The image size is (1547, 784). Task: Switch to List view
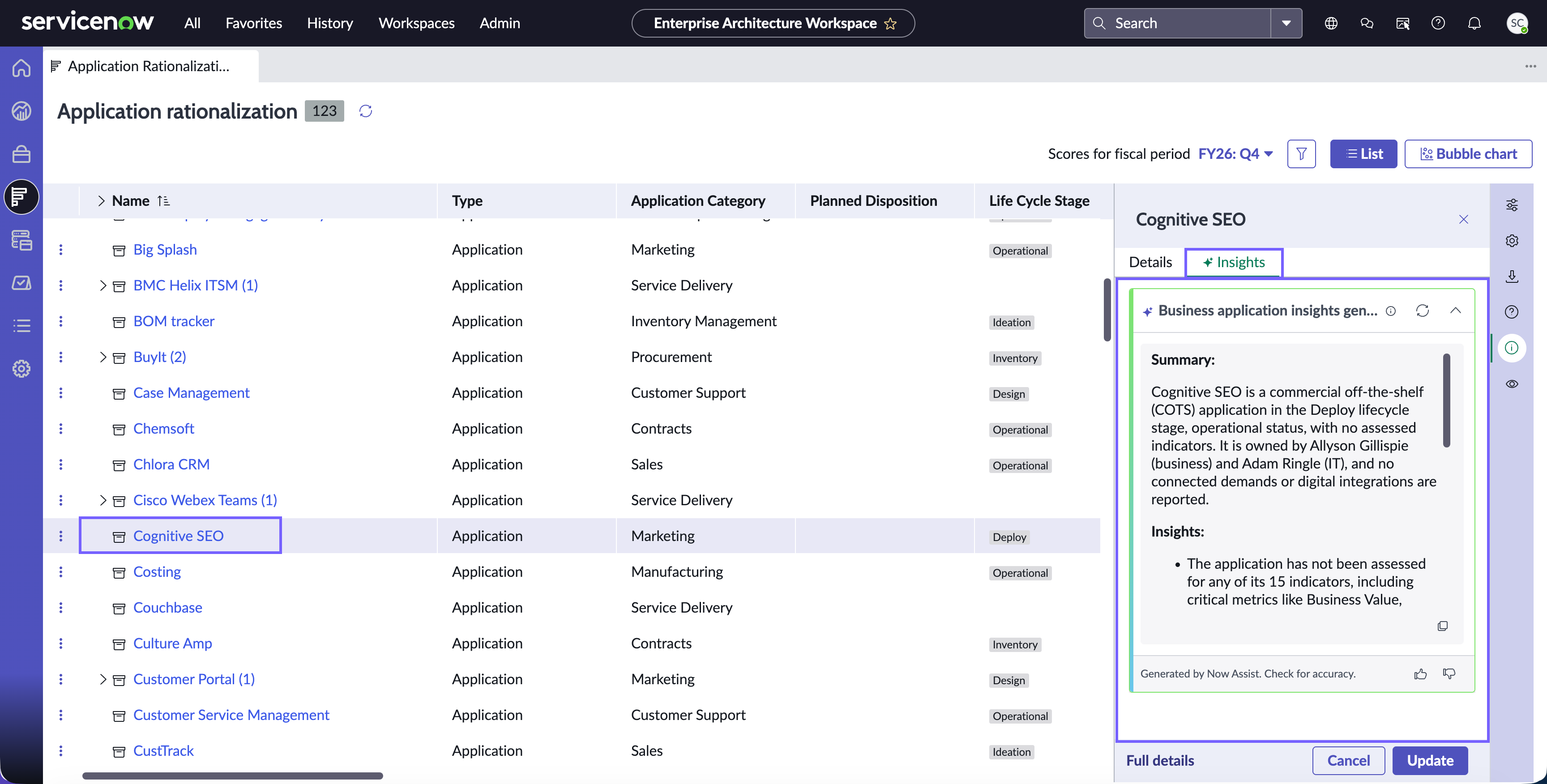click(1363, 154)
